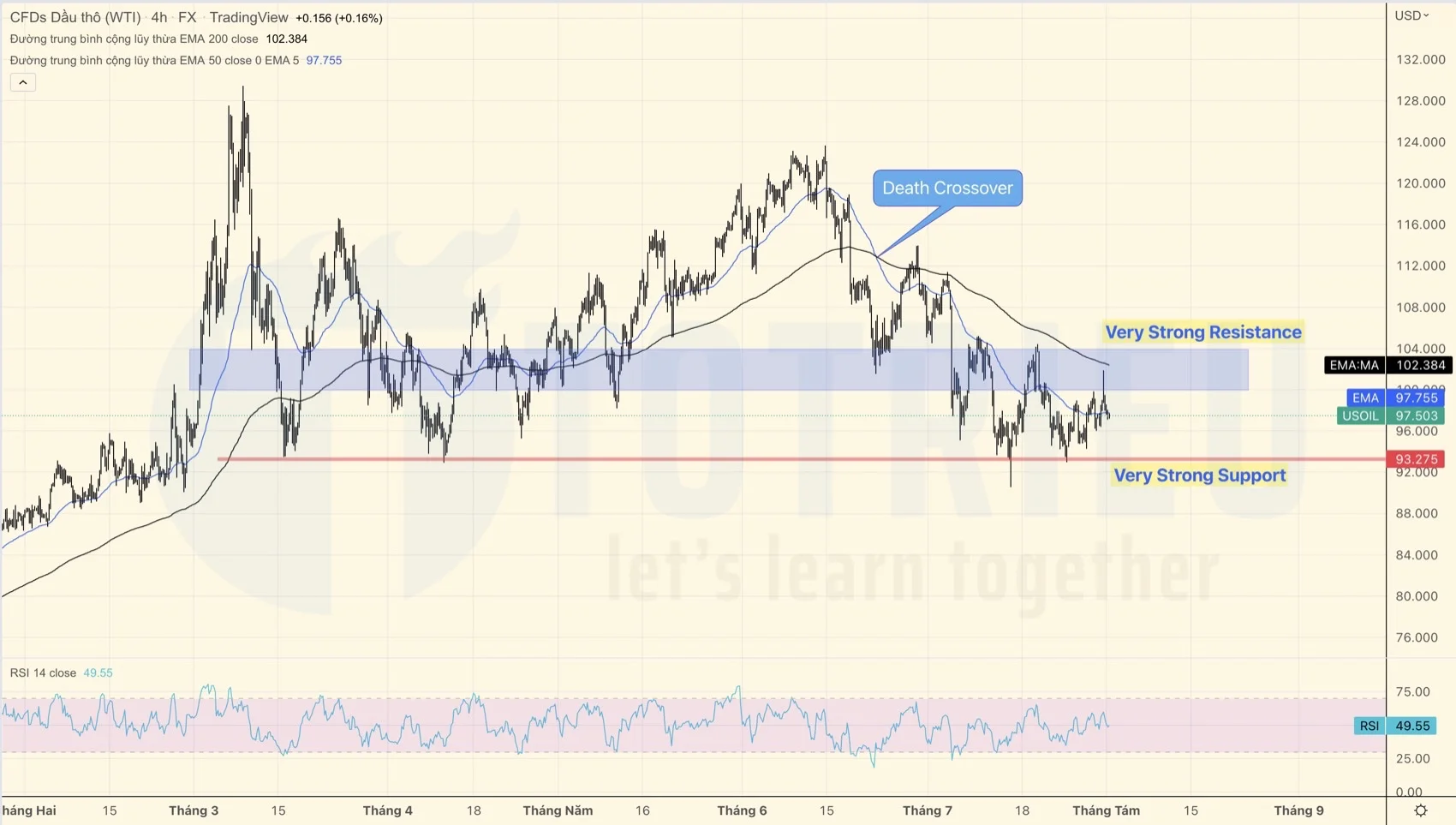This screenshot has width=1456, height=825.
Task: Click the RSI 49.55 value tag
Action: (1399, 726)
